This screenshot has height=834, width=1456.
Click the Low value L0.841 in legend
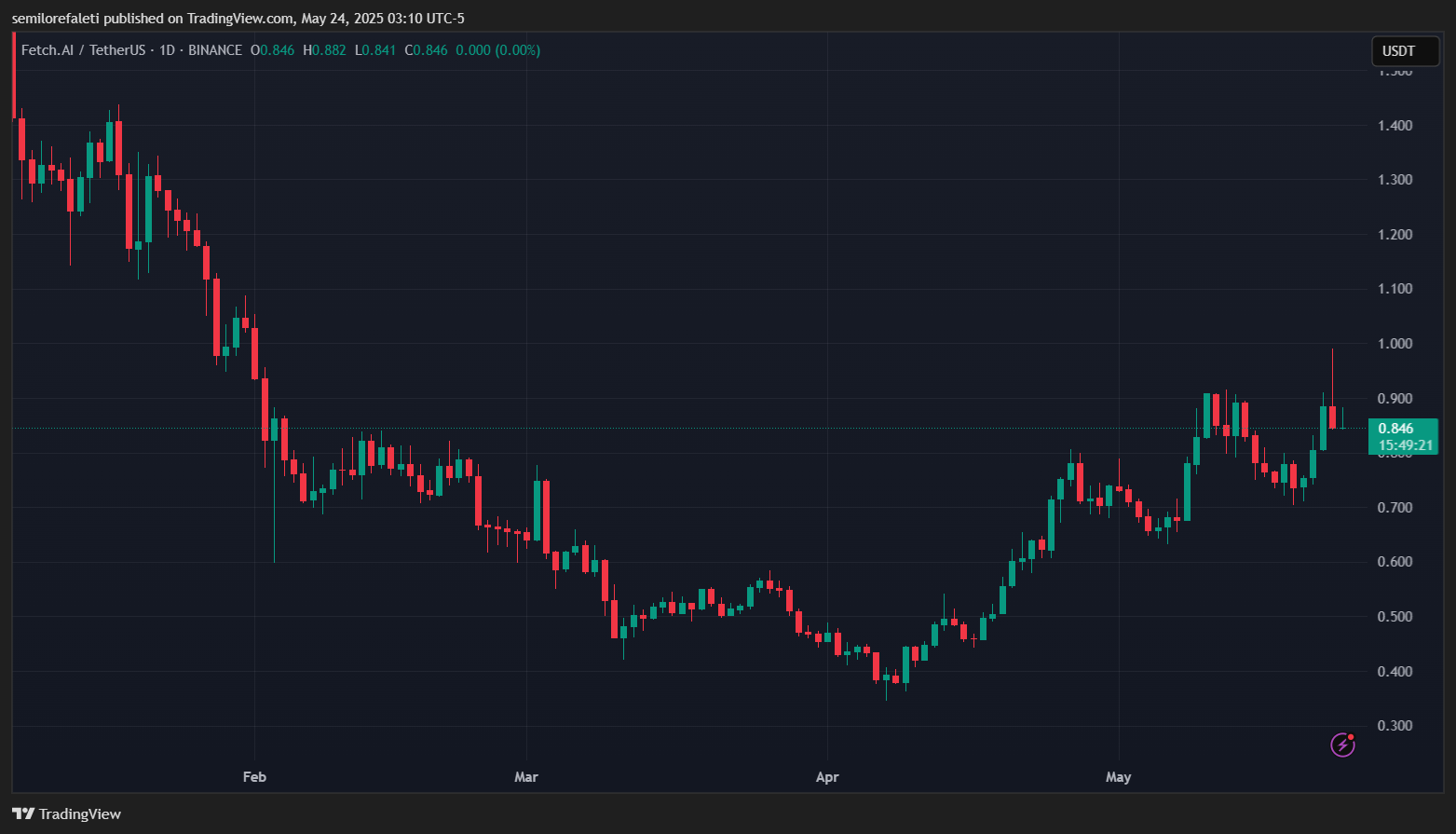[375, 50]
